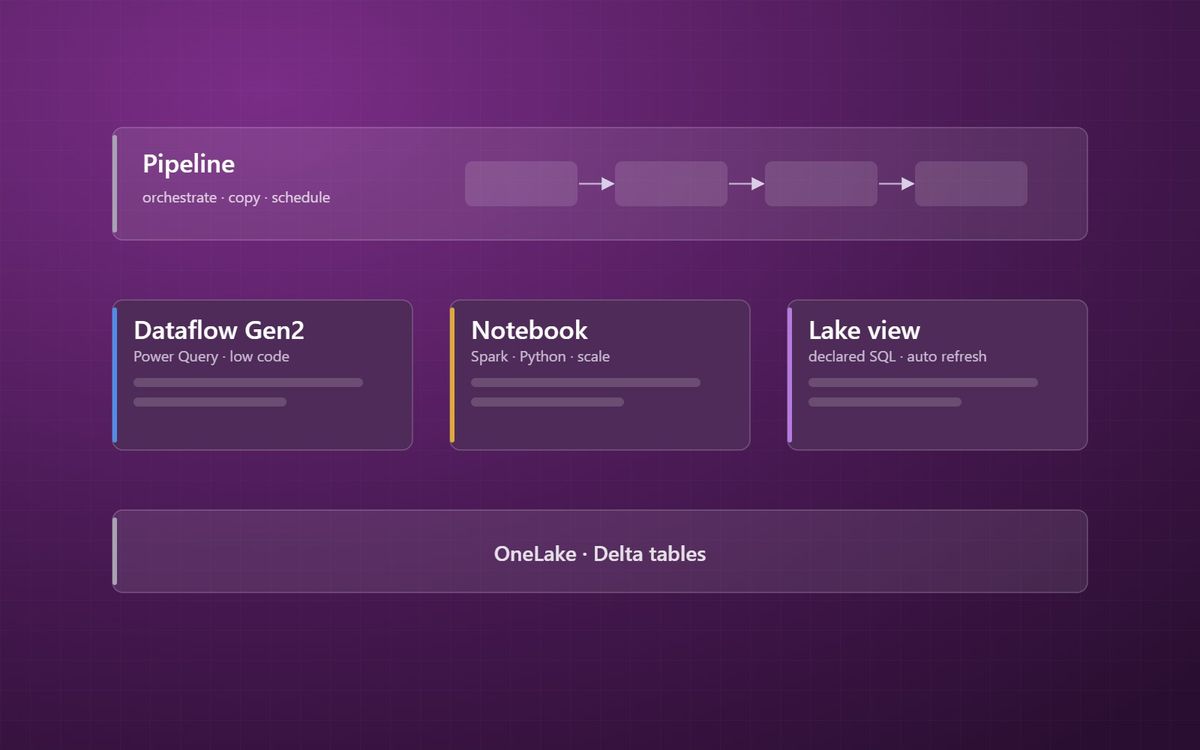The height and width of the screenshot is (750, 1200).
Task: Click the "orchestrate · copy · schedule" subtitle
Action: (x=236, y=198)
